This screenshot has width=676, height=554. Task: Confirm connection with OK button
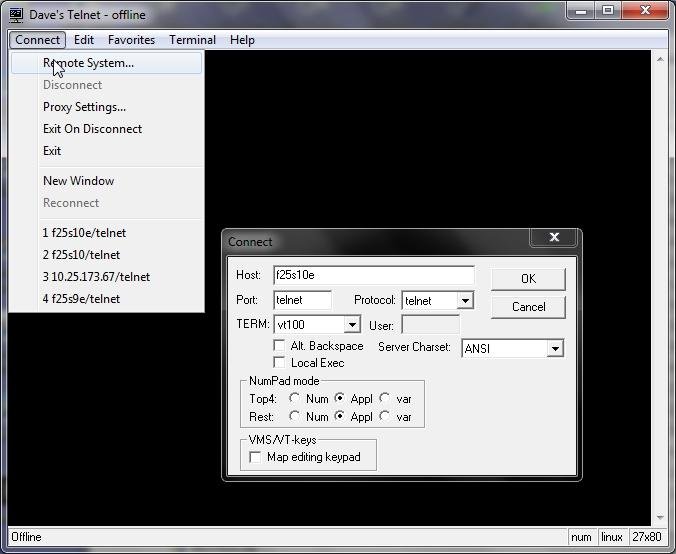point(528,279)
